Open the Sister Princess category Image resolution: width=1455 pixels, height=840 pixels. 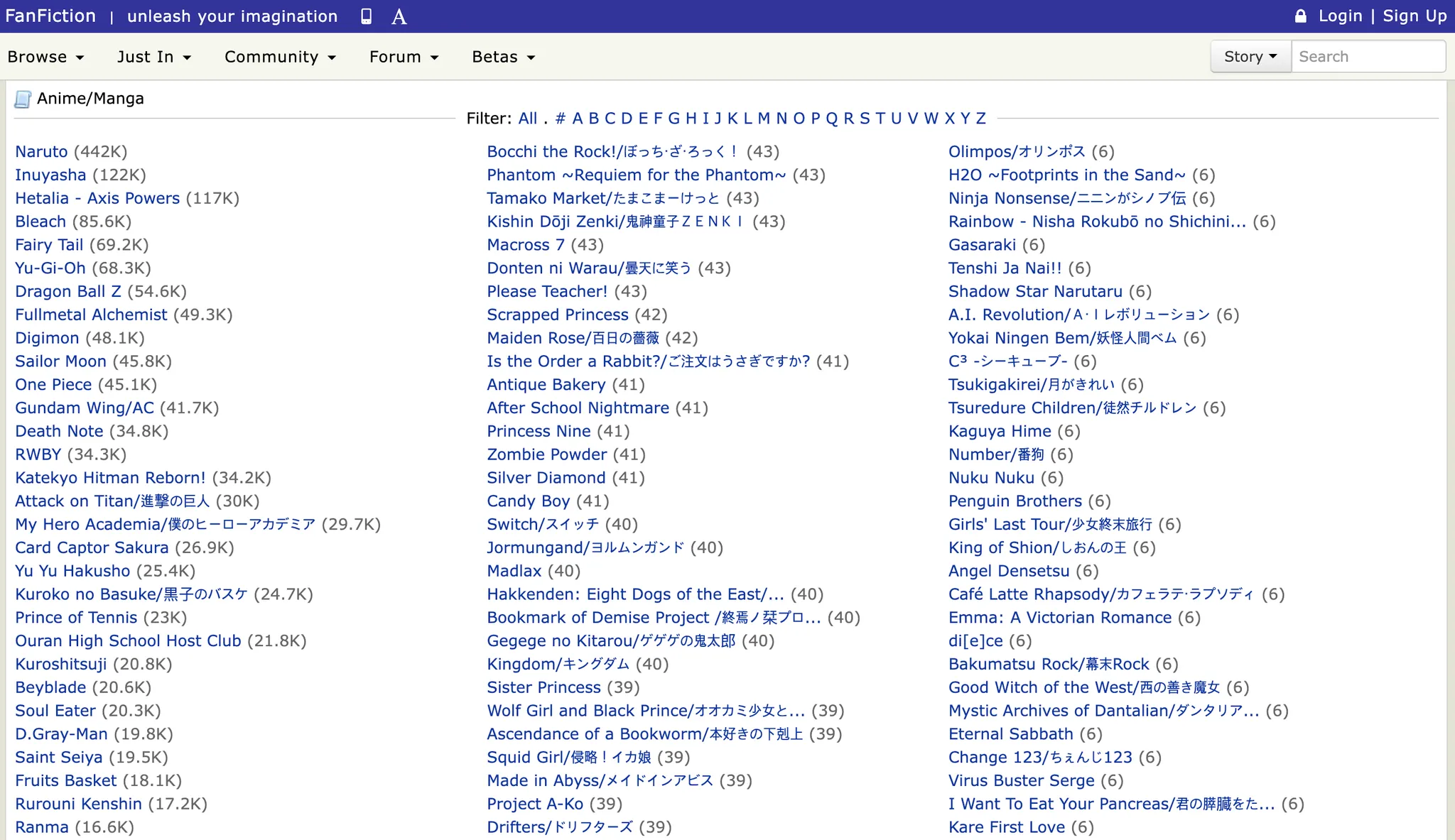(543, 687)
